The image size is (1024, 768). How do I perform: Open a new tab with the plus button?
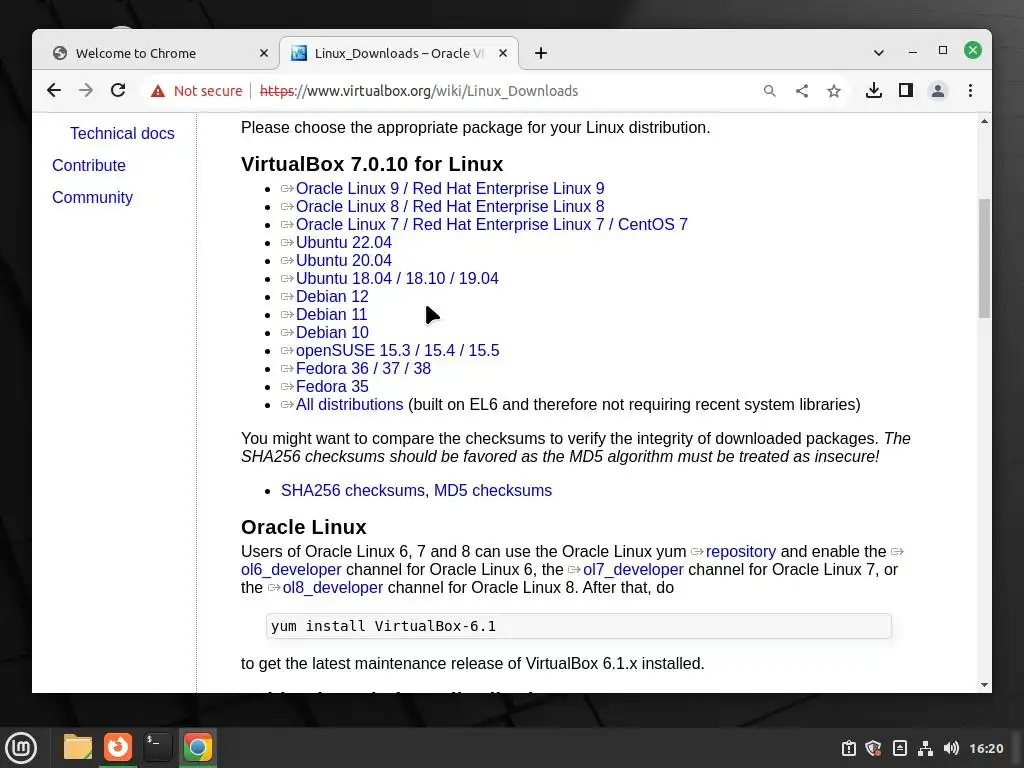[541, 53]
